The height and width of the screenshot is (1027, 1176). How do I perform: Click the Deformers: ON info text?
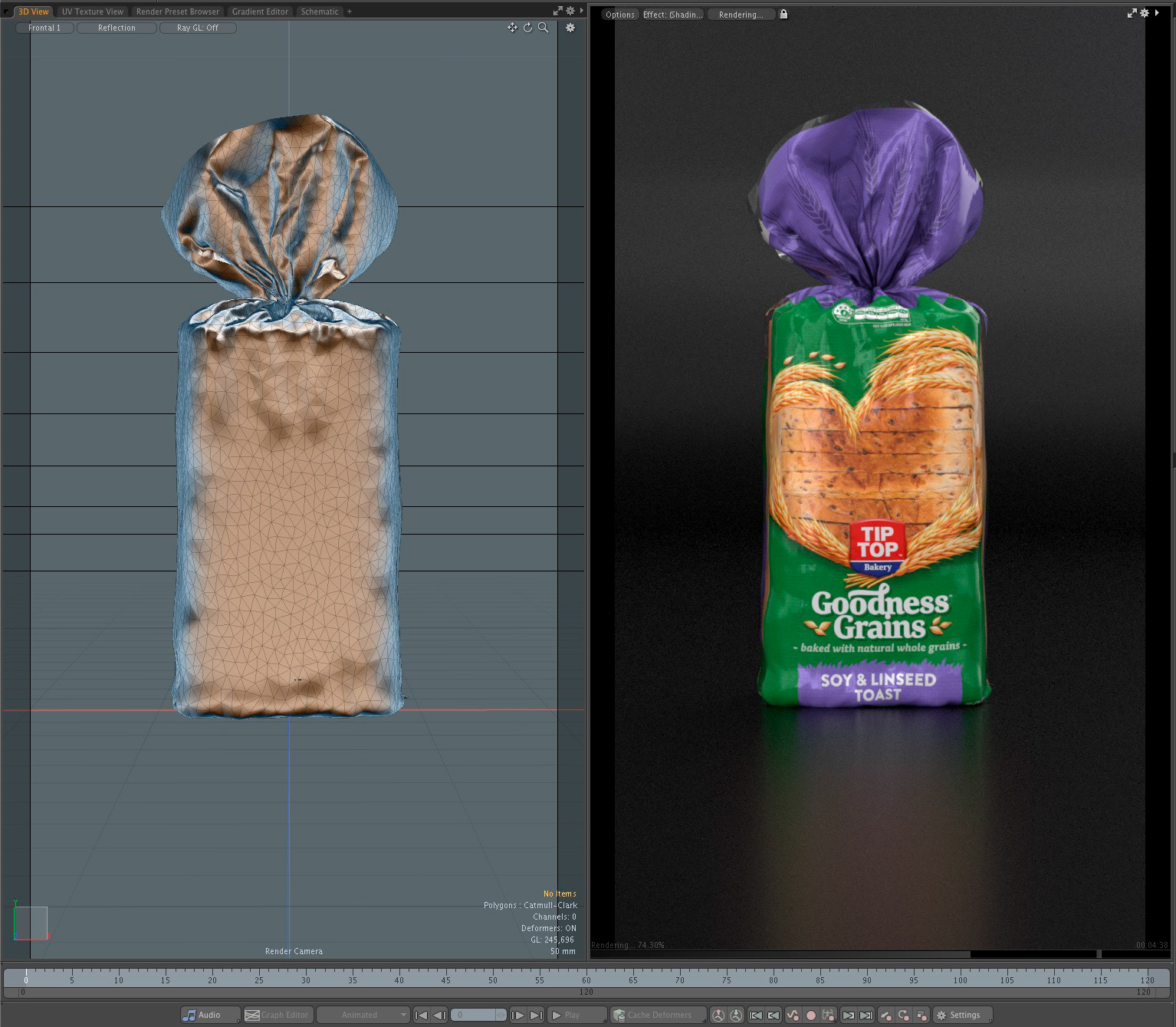(548, 928)
